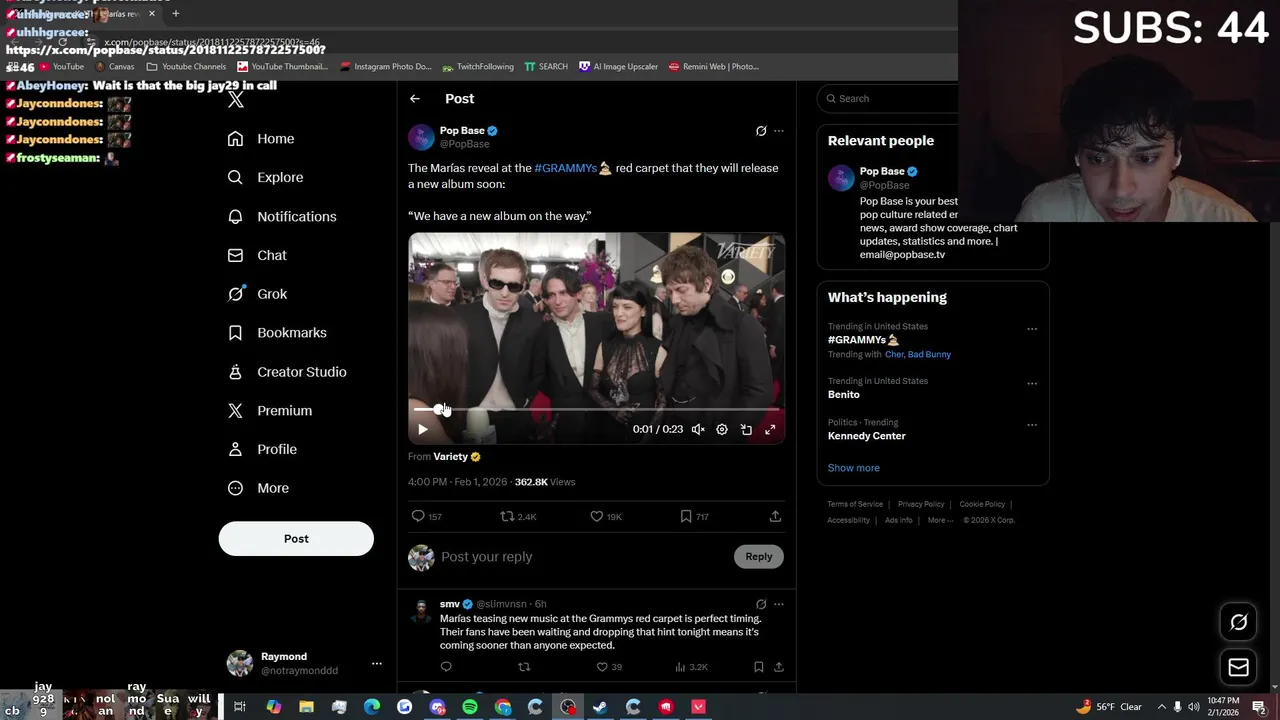Open the More menu in sidebar

pyautogui.click(x=258, y=489)
